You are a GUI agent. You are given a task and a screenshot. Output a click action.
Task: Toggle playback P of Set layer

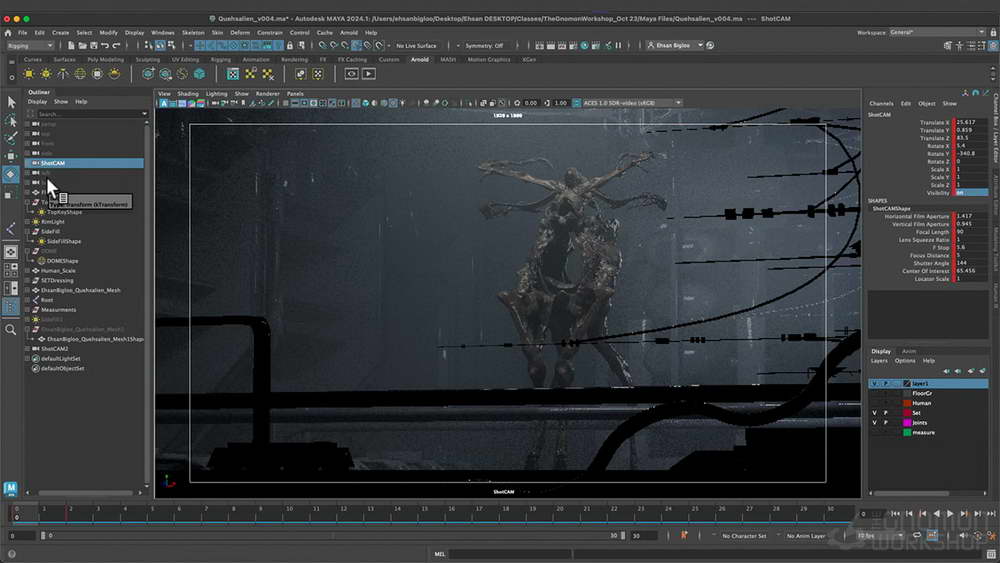point(885,413)
